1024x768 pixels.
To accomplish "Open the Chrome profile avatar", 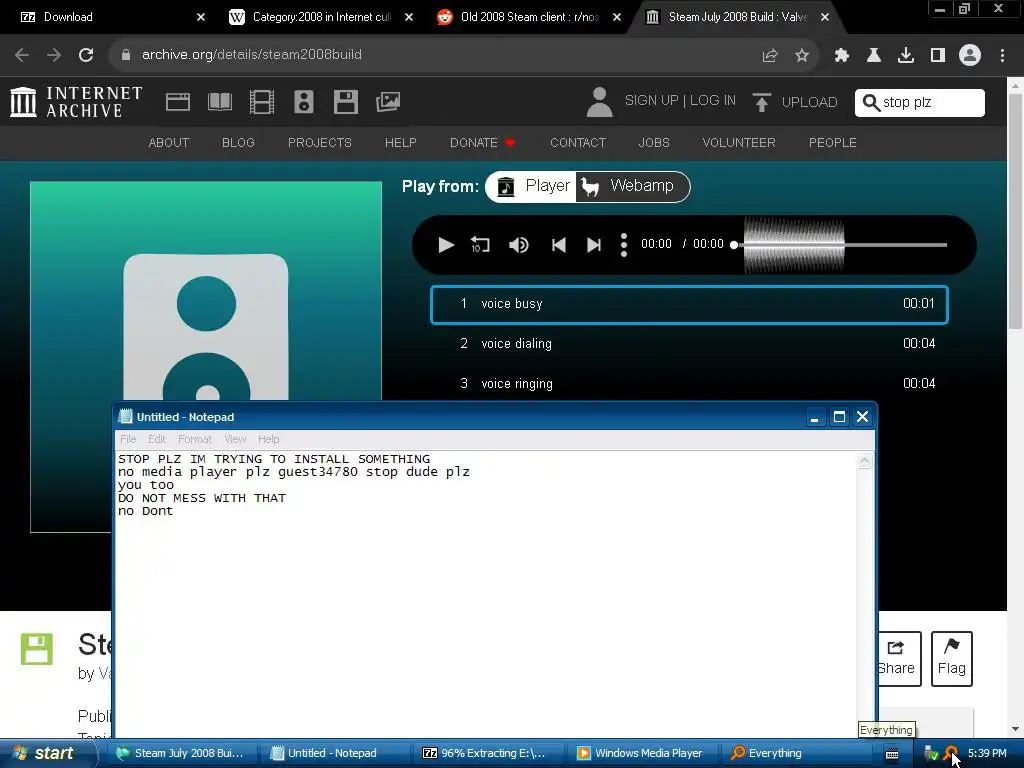I will pyautogui.click(x=970, y=56).
